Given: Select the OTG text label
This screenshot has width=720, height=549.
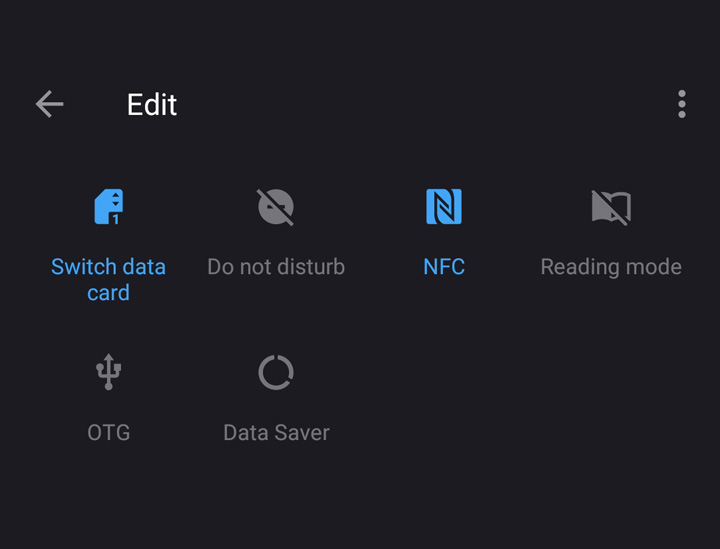Looking at the screenshot, I should tap(109, 432).
